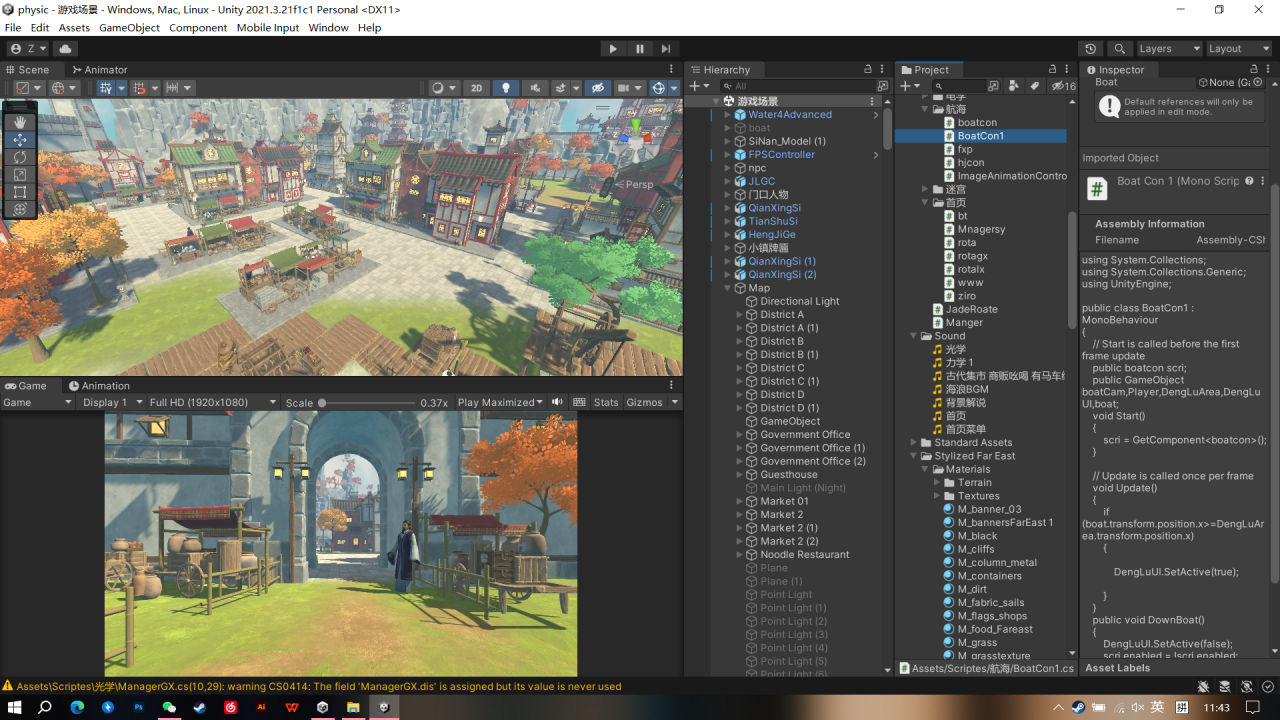The width and height of the screenshot is (1280, 720).
Task: Open Boat Con 1 help icon in Inspector
Action: [1249, 181]
